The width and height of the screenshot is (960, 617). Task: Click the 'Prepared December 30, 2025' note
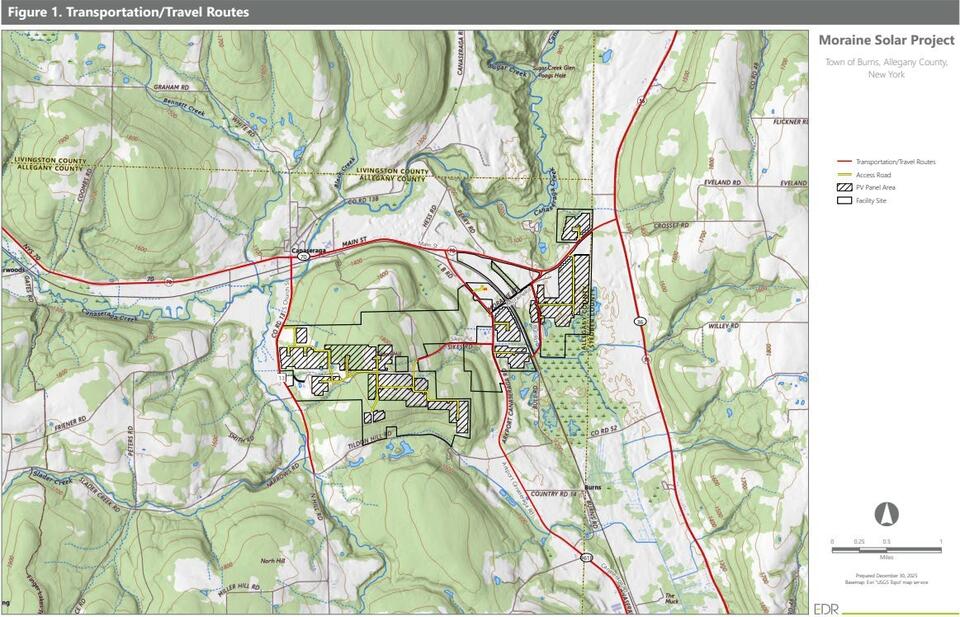pyautogui.click(x=886, y=576)
